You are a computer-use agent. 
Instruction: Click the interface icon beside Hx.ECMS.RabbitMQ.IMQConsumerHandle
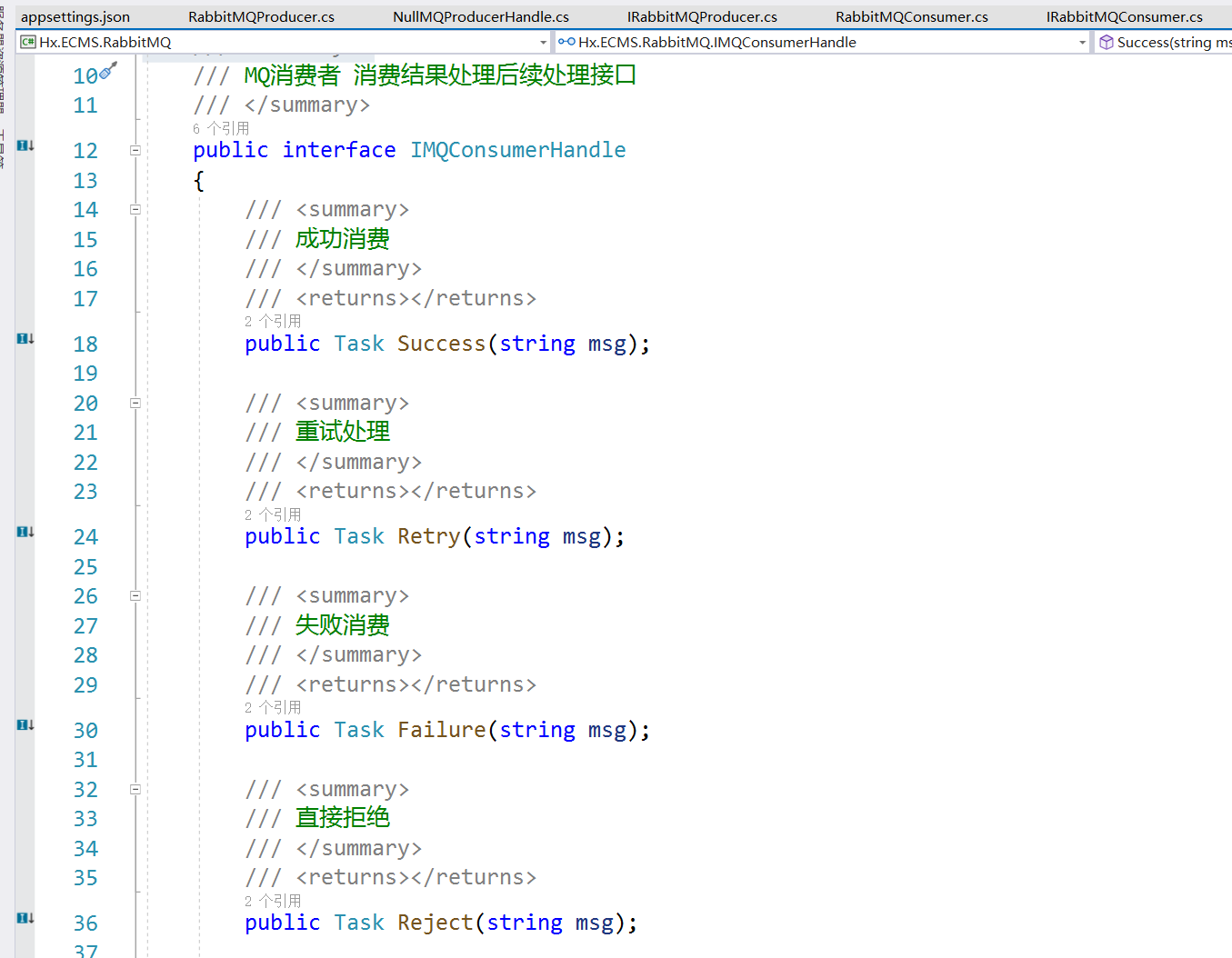pos(566,42)
